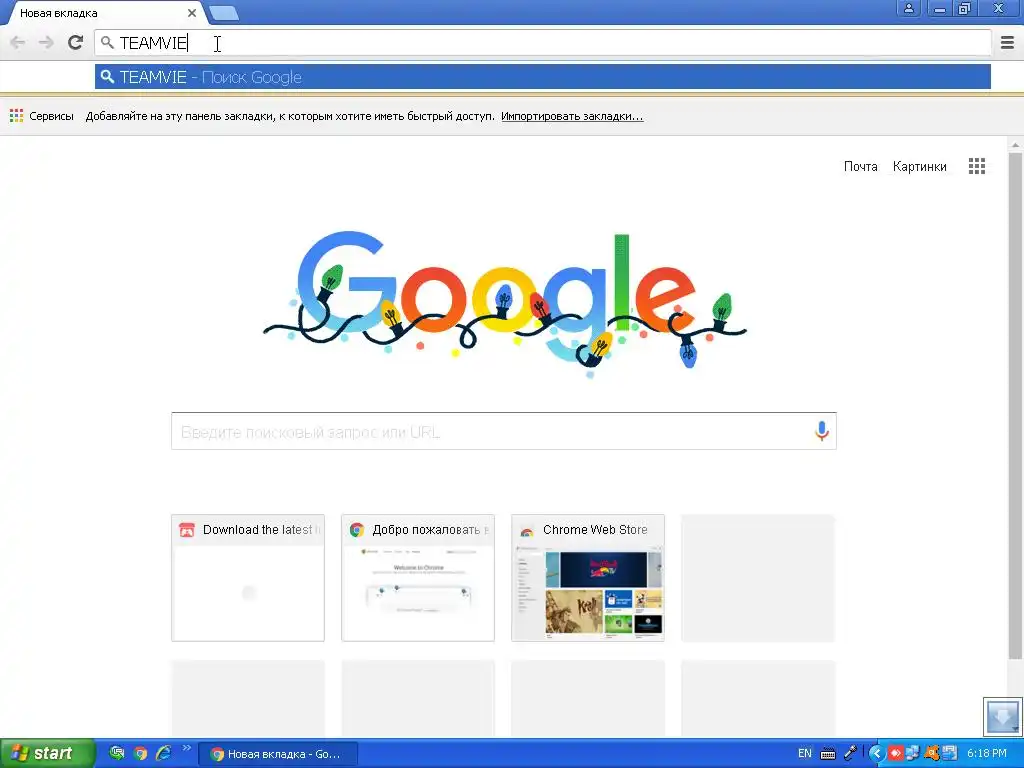The height and width of the screenshot is (768, 1024).
Task: Click the scrollbar up arrow
Action: click(x=1015, y=144)
